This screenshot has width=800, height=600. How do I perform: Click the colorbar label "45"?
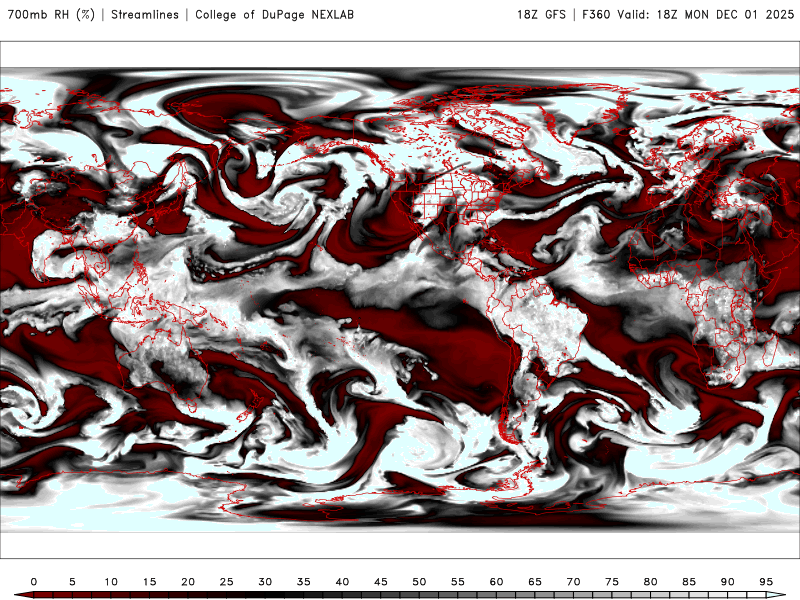pos(381,582)
